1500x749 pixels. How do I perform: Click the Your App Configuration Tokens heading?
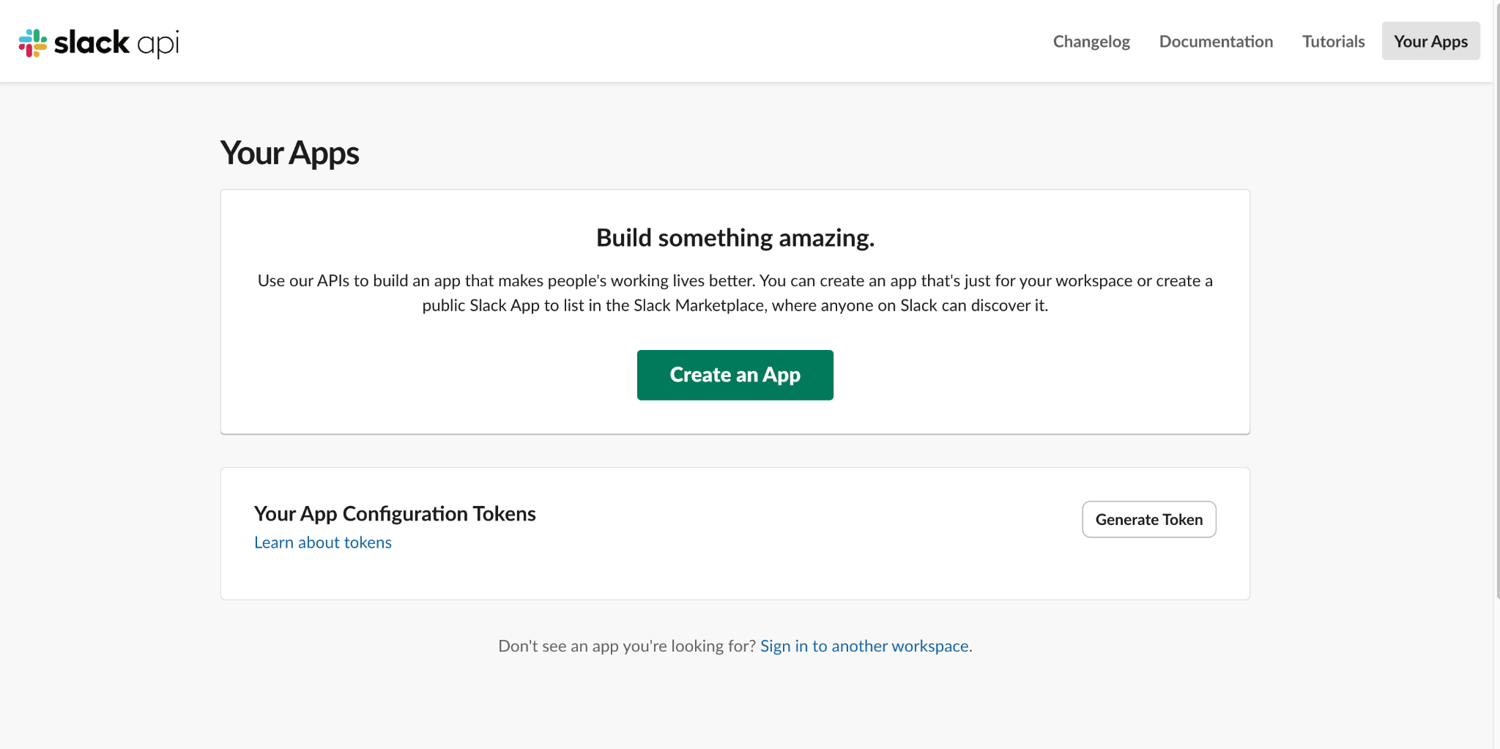pyautogui.click(x=395, y=513)
